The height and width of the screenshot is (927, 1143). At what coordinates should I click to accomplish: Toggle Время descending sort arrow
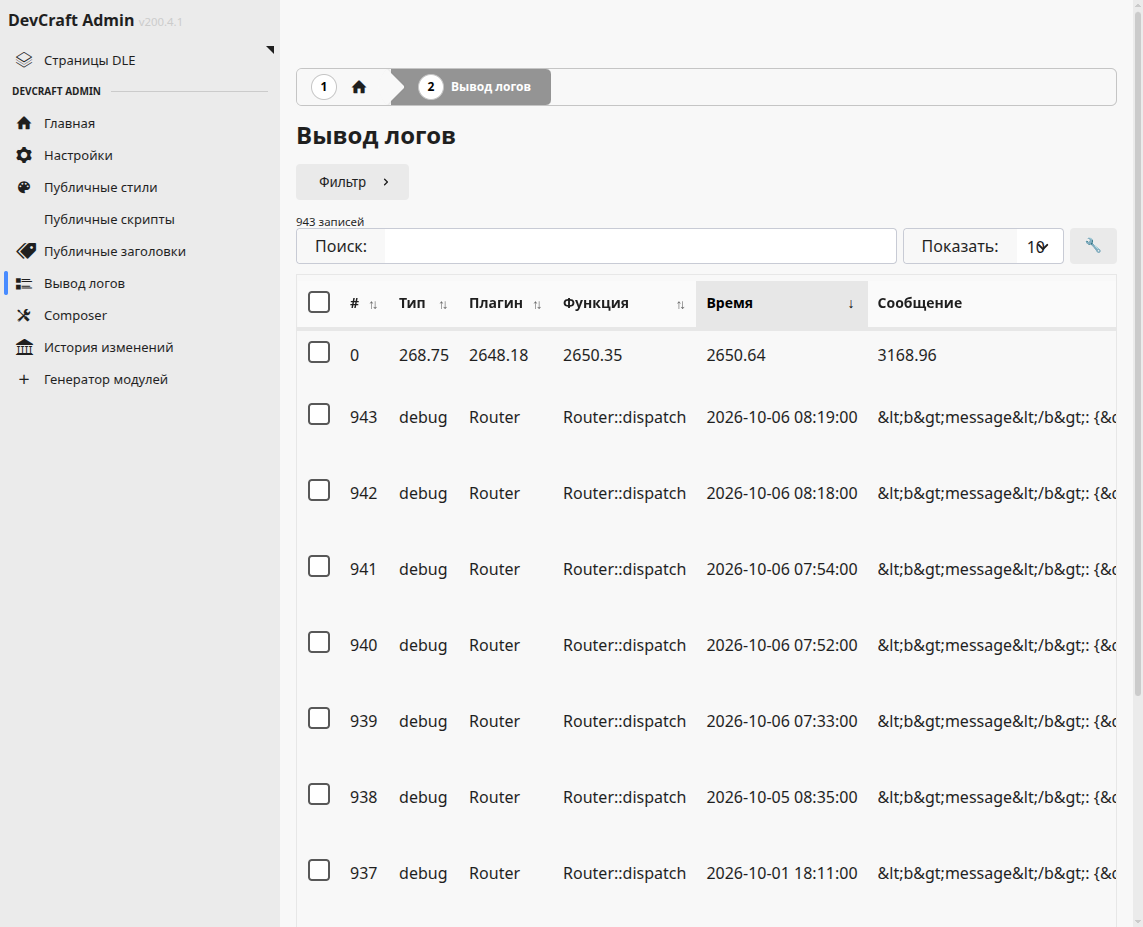851,304
